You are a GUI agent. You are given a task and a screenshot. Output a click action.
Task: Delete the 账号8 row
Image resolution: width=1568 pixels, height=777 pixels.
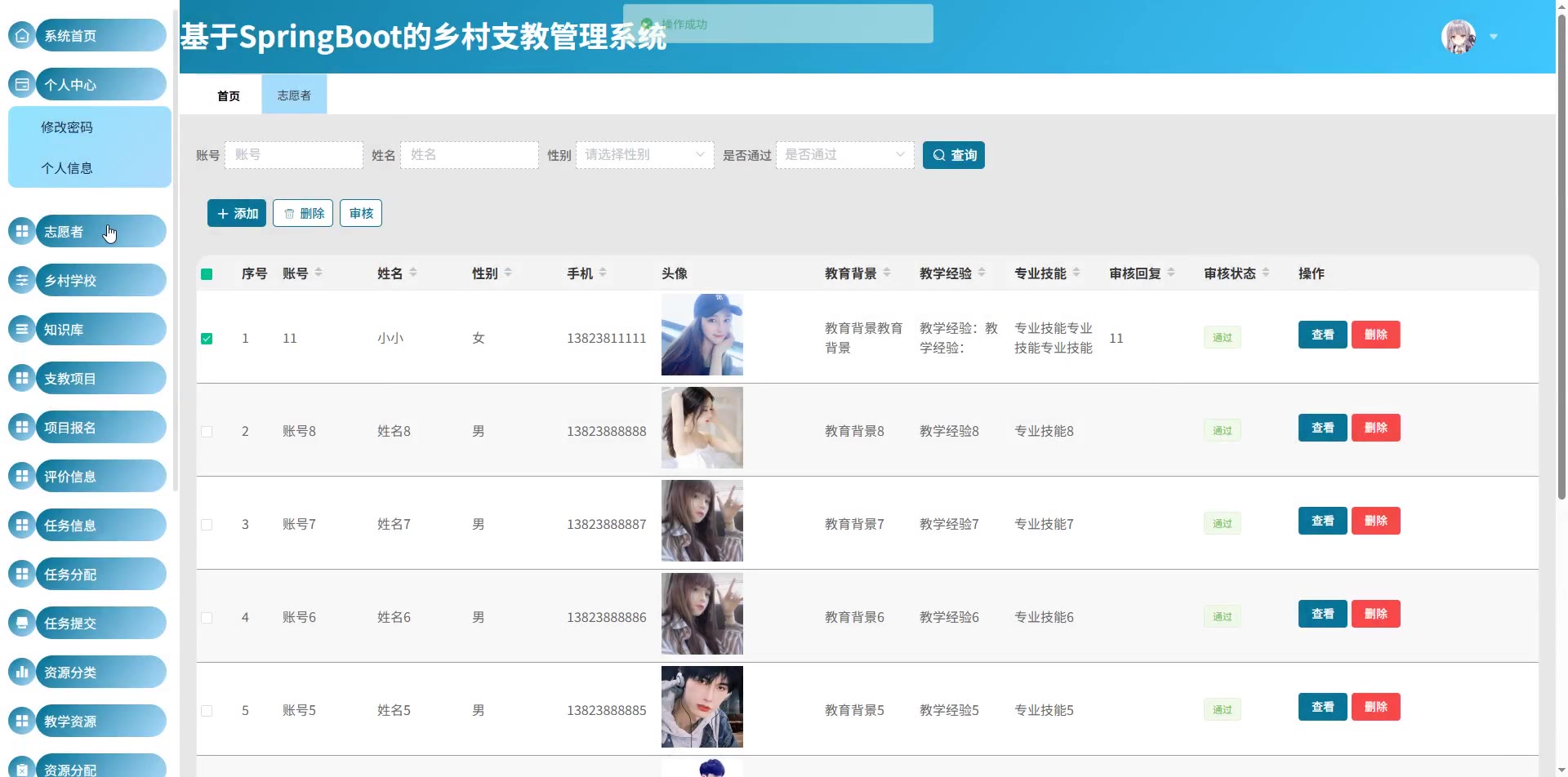[1376, 428]
